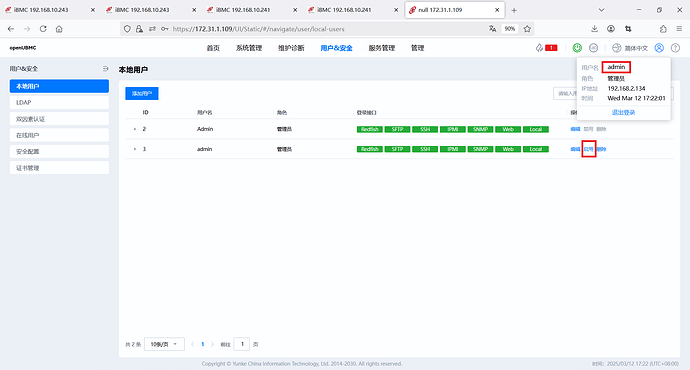690x370 pixels.
Task: Click the browser home icon
Action: coord(59,29)
